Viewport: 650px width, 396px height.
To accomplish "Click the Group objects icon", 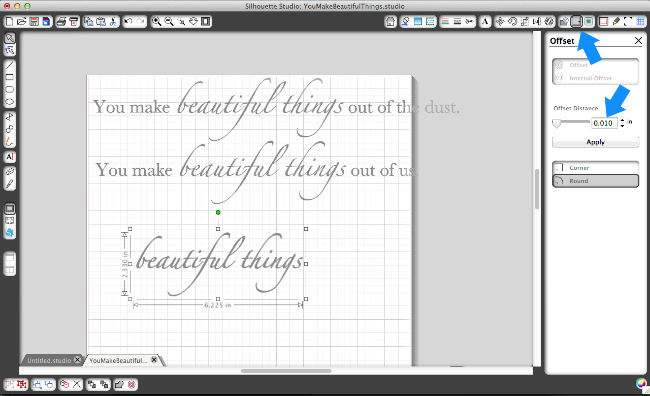I will [x=9, y=384].
